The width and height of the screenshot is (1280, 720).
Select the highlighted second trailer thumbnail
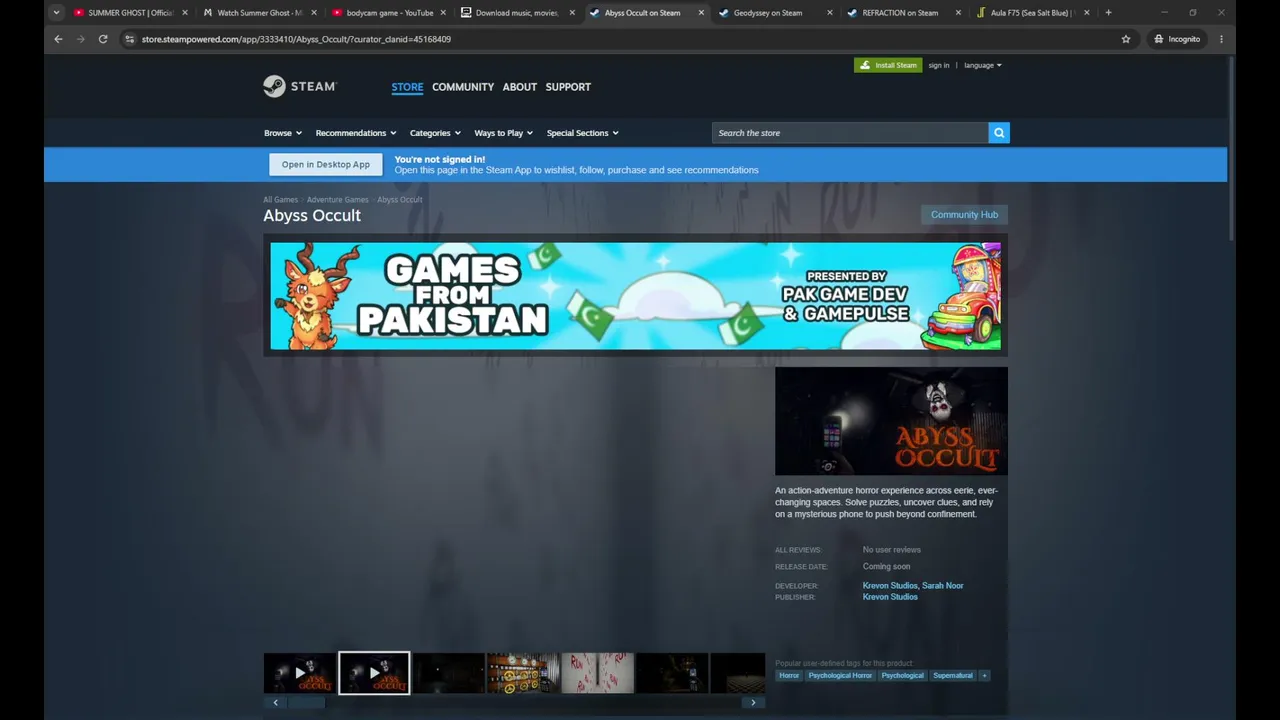pos(374,673)
